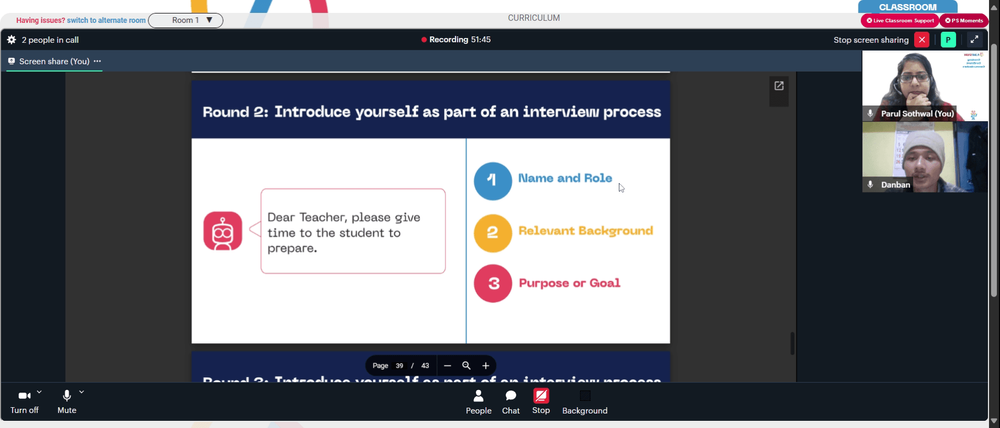Image resolution: width=1000 pixels, height=428 pixels.
Task: Click '2 people in call' text
Action: click(x=50, y=40)
